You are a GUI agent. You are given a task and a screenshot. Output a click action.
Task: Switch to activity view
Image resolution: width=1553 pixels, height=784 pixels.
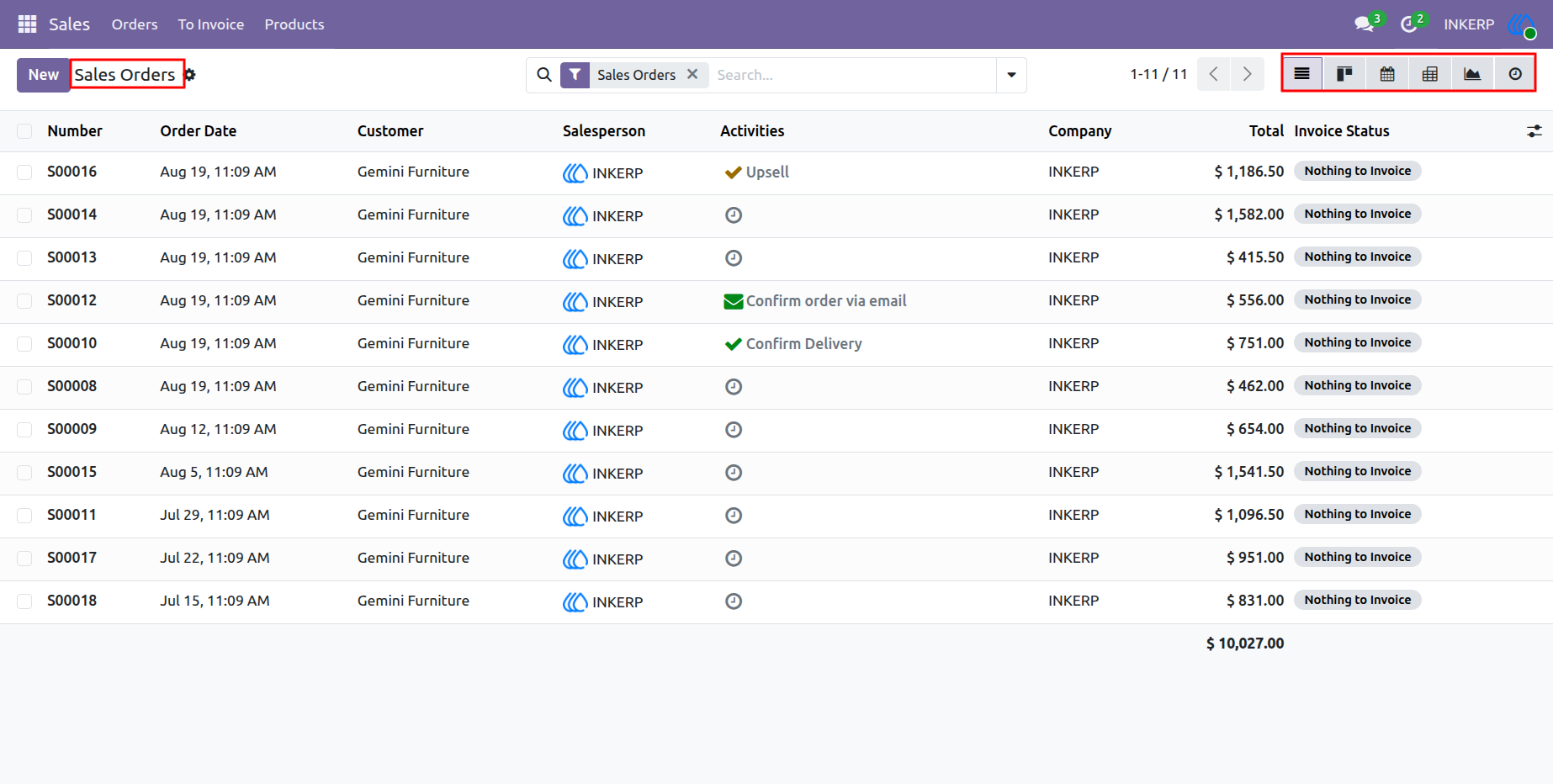click(1515, 74)
